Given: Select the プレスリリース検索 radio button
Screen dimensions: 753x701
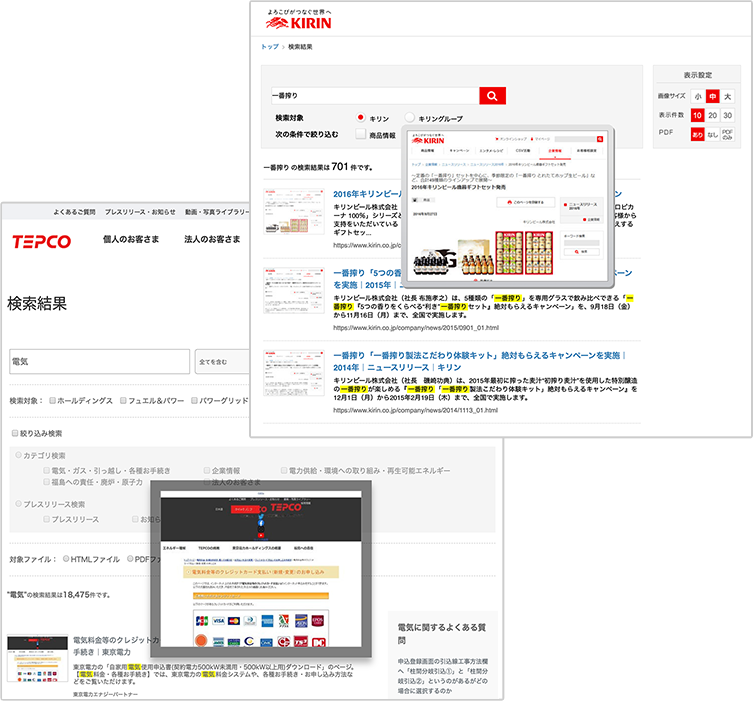Looking at the screenshot, I should pos(19,504).
